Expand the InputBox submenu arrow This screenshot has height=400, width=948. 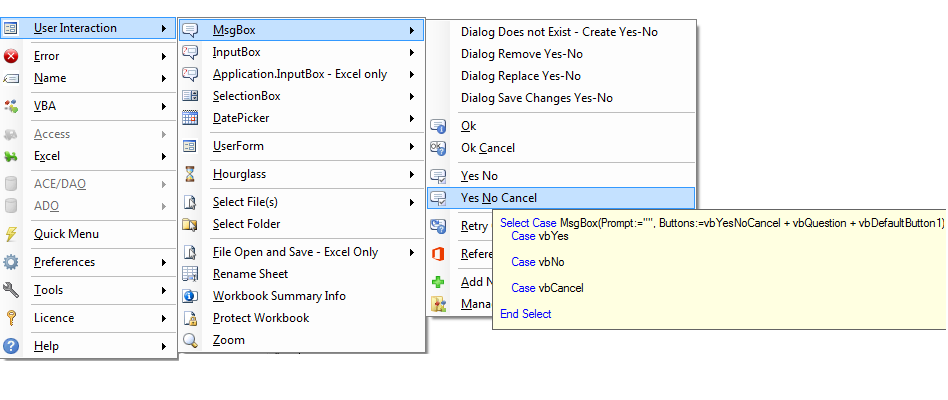point(412,52)
